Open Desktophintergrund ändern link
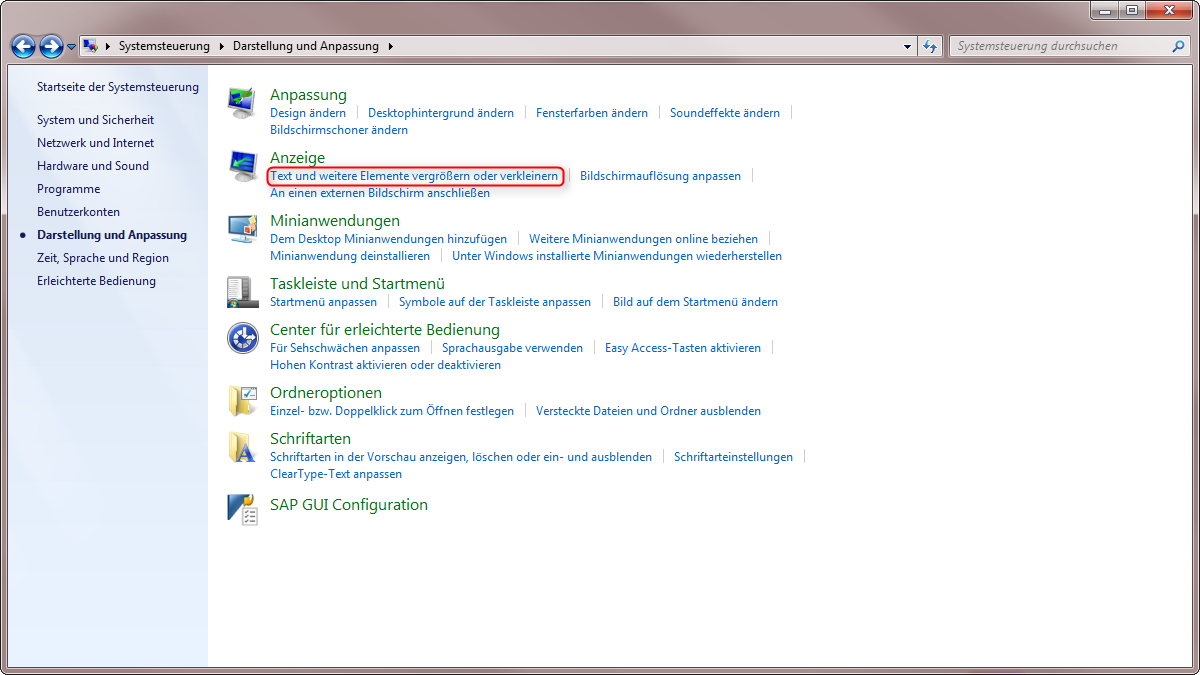This screenshot has width=1200, height=675. 440,113
